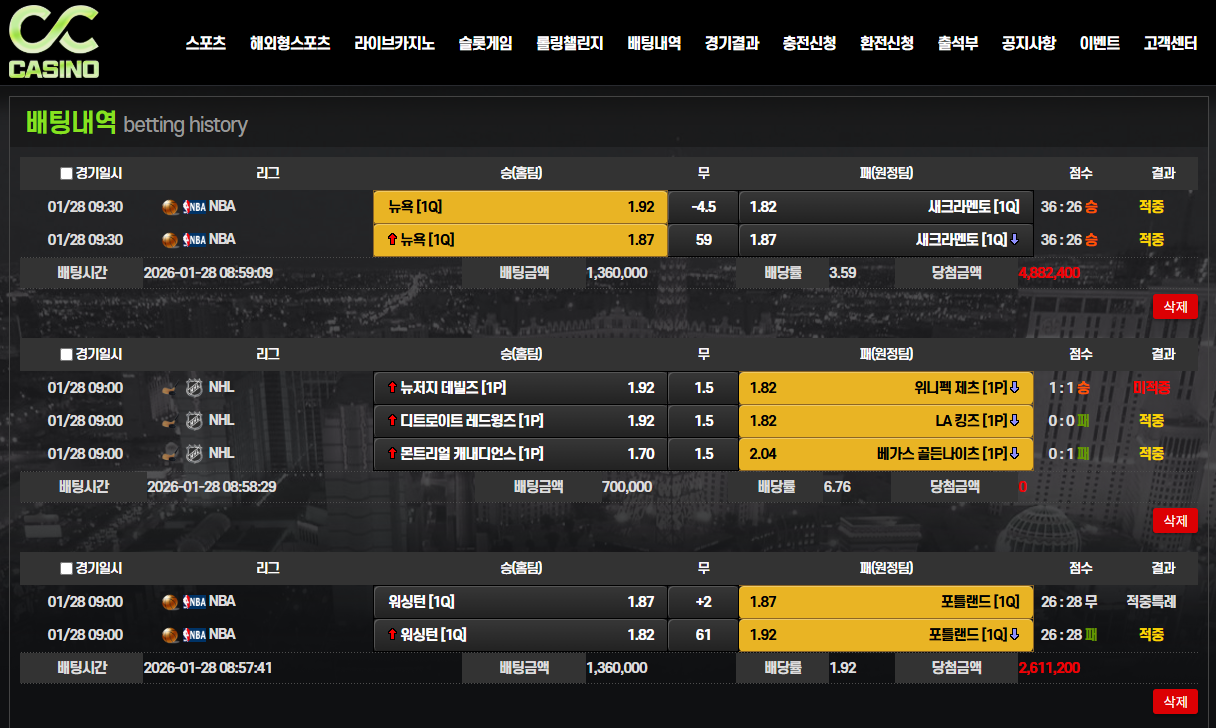Open 충전신청 page

(809, 43)
